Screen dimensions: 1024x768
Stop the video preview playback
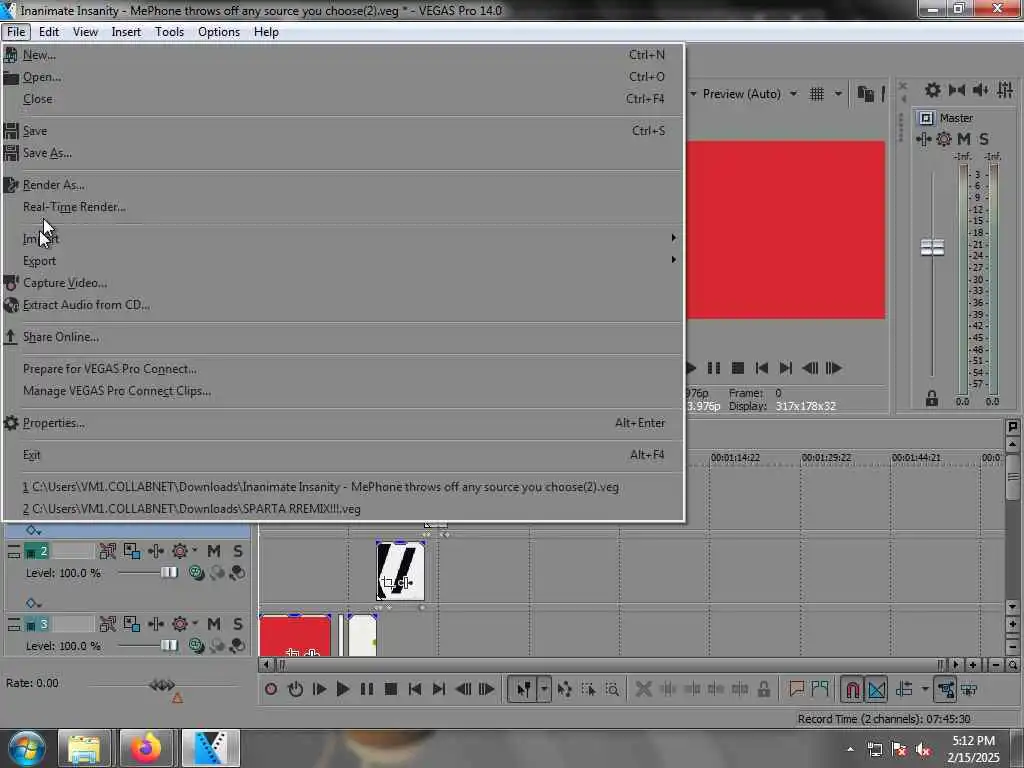coord(738,368)
